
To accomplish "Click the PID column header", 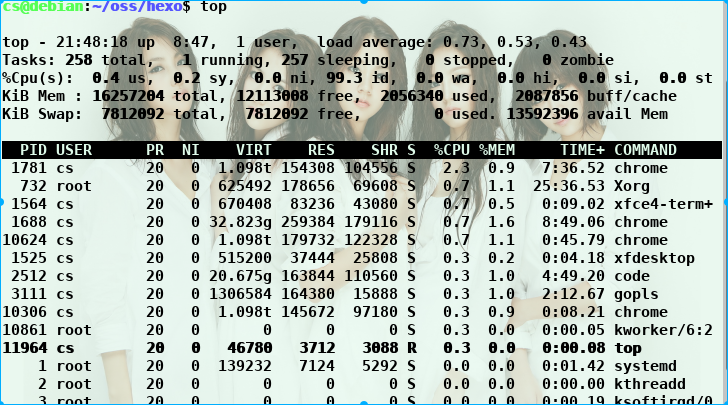I will 34,150.
